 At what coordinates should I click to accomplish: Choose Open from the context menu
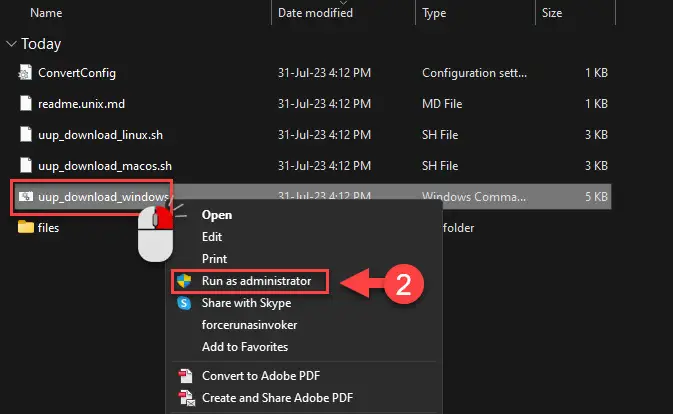click(217, 214)
